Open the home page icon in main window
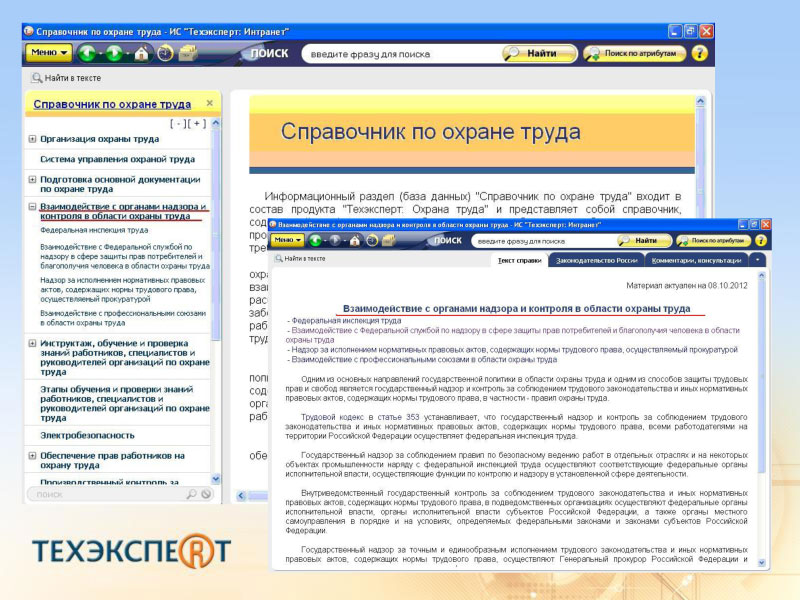Screen dimensions: 800x600 [x=141, y=53]
